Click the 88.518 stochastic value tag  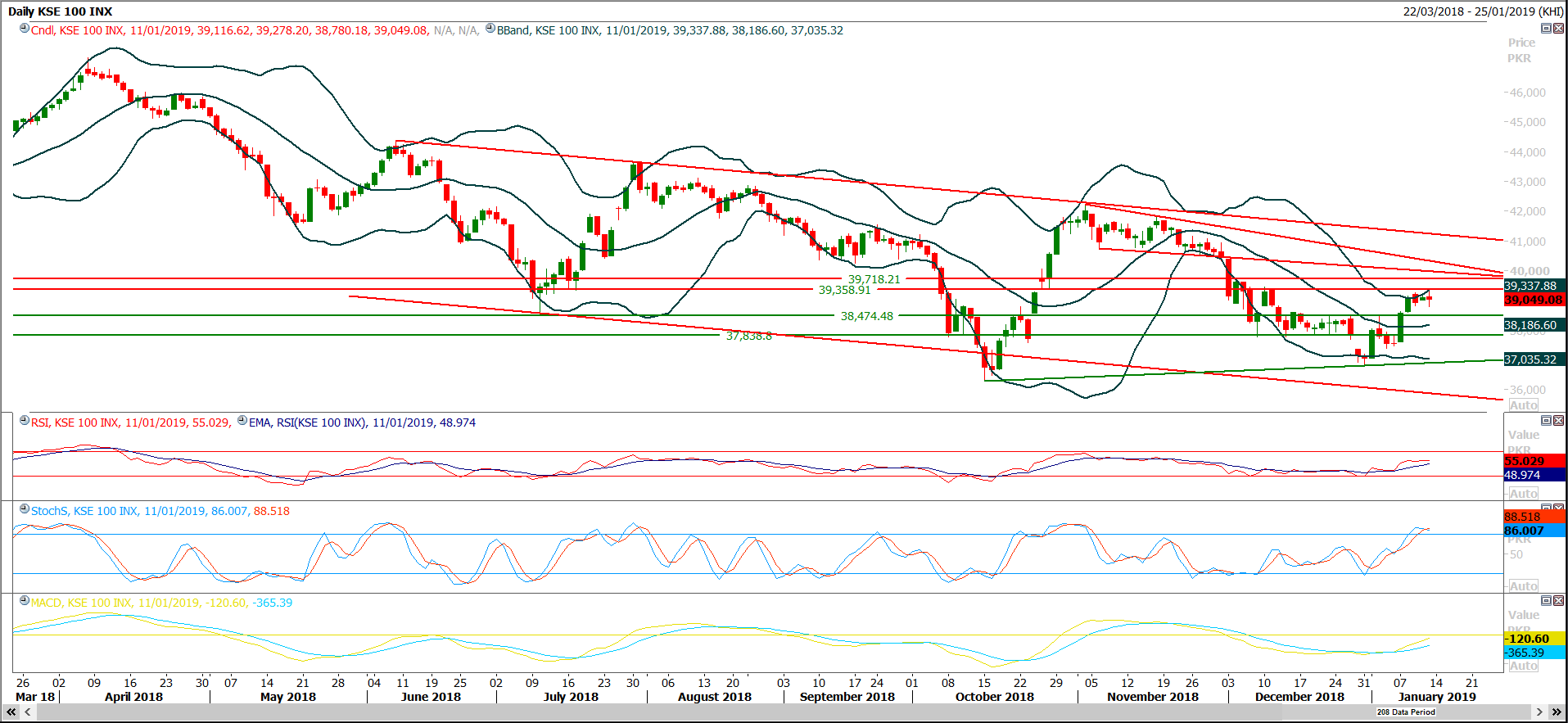click(1534, 517)
